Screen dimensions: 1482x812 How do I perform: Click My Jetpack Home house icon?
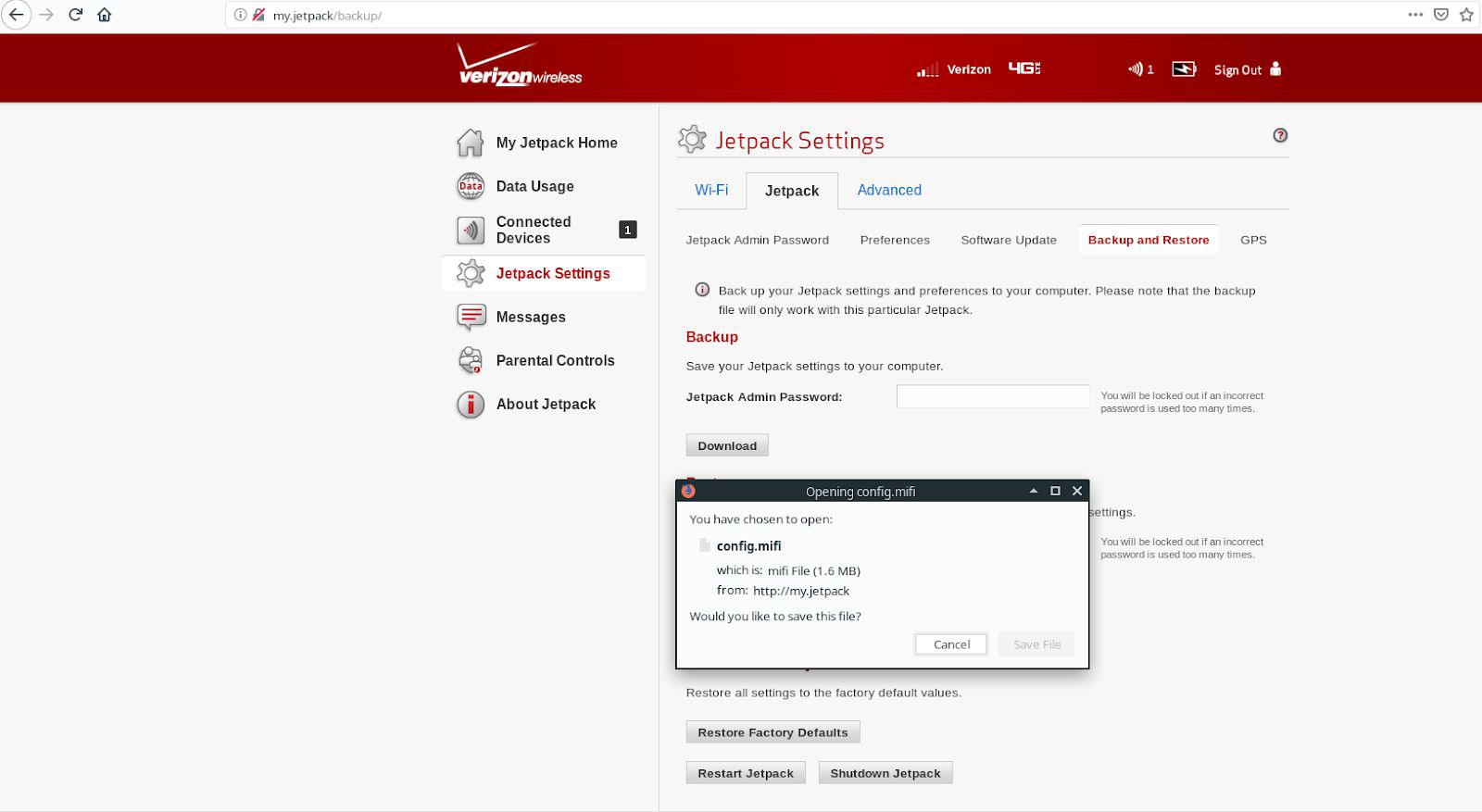471,143
